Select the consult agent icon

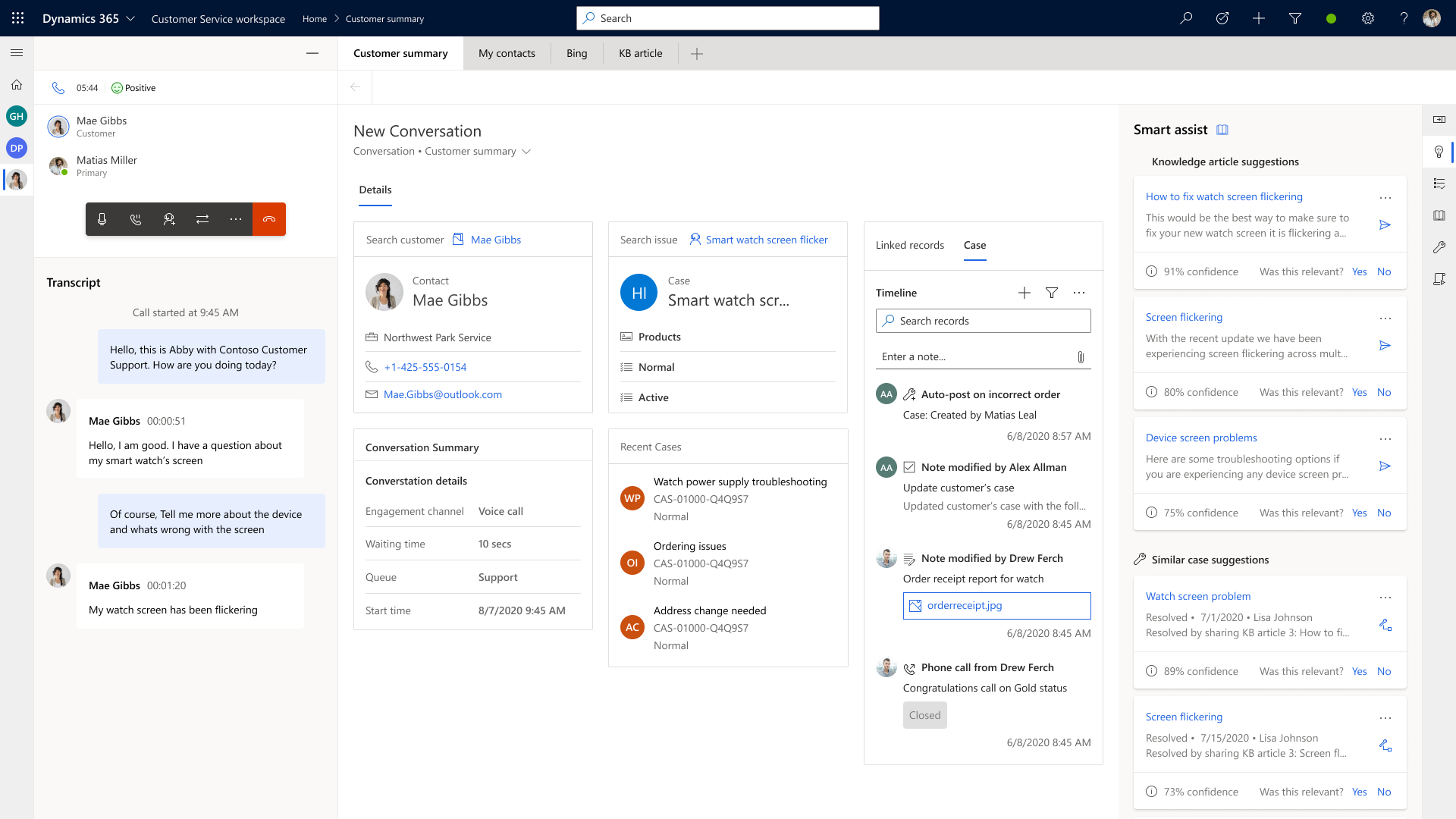pyautogui.click(x=169, y=219)
